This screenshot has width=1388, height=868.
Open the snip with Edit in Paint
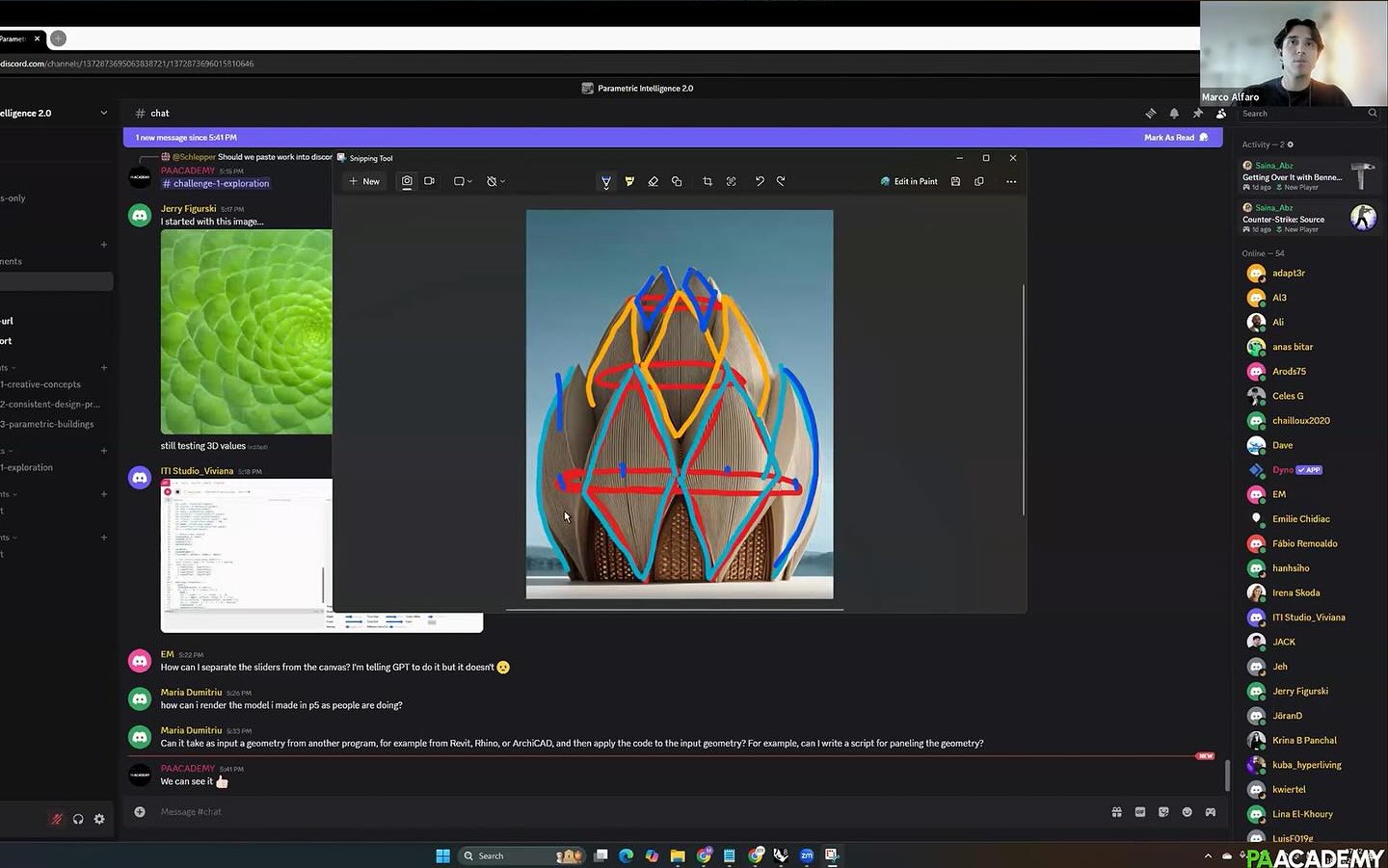pyautogui.click(x=909, y=181)
